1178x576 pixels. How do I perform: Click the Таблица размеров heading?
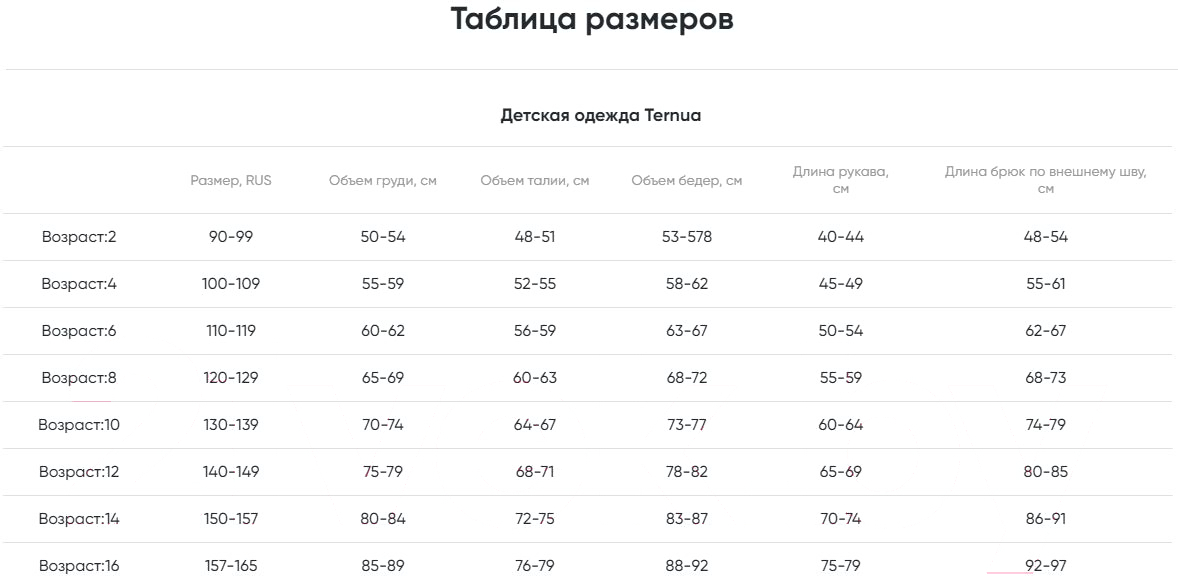tap(592, 20)
